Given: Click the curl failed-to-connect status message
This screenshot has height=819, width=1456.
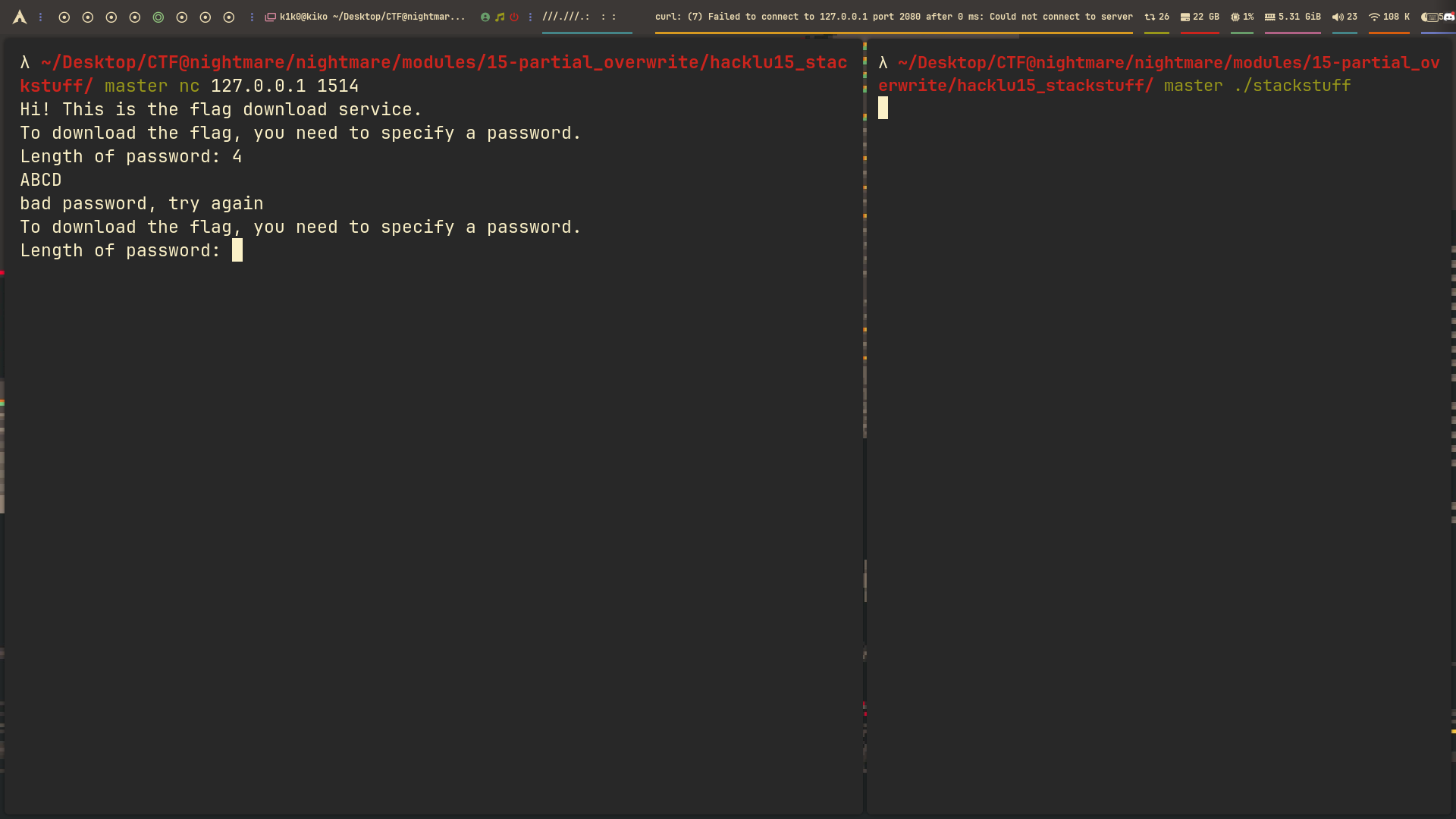Looking at the screenshot, I should tap(894, 17).
